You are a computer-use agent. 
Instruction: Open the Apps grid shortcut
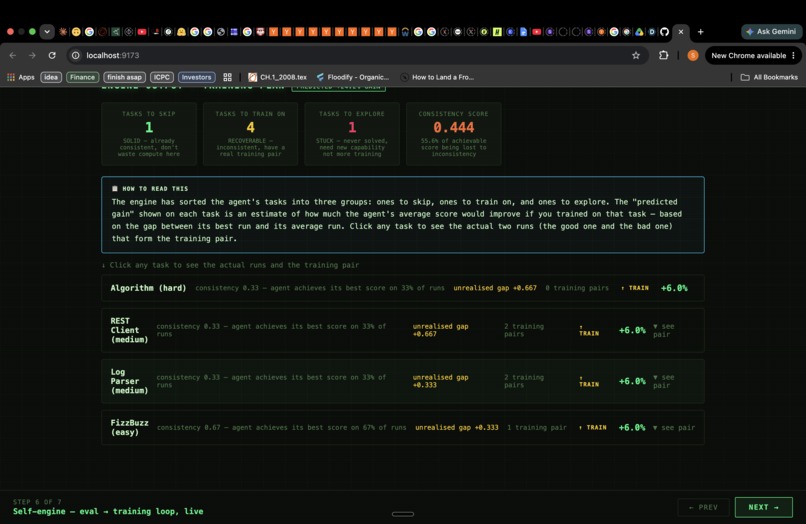(21, 77)
